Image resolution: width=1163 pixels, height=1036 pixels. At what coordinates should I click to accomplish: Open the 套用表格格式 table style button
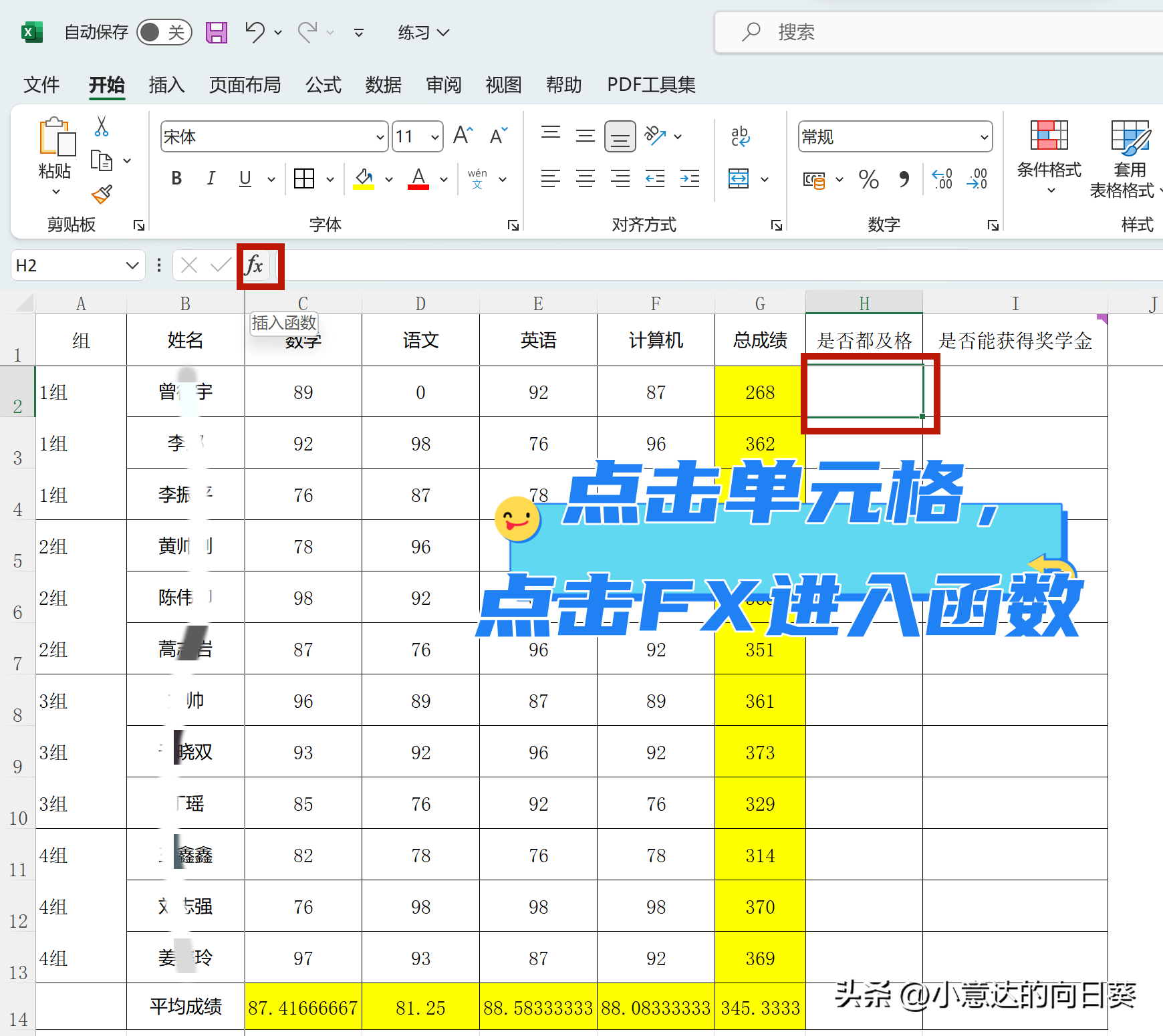(x=1128, y=159)
